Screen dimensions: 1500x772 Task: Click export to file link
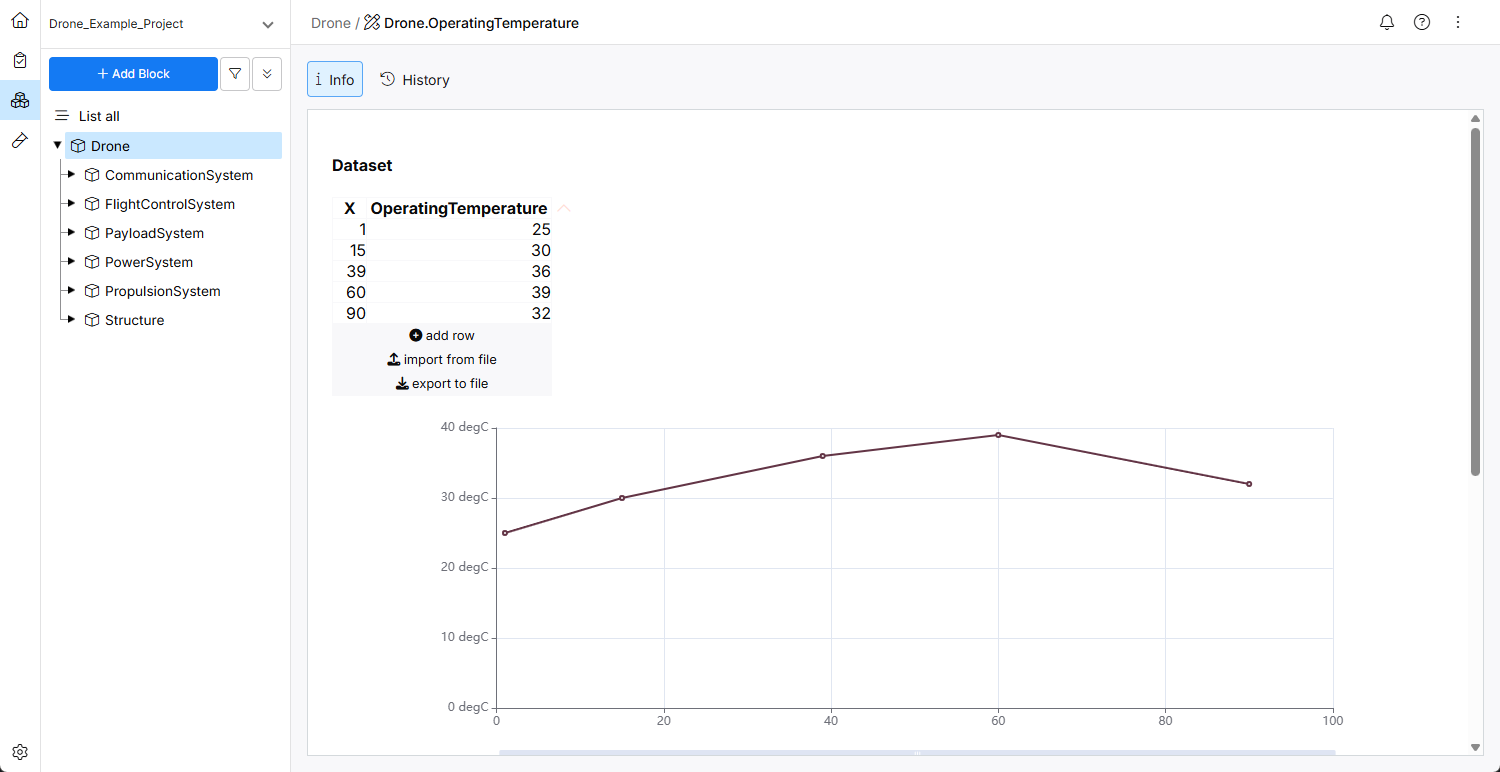tap(442, 384)
